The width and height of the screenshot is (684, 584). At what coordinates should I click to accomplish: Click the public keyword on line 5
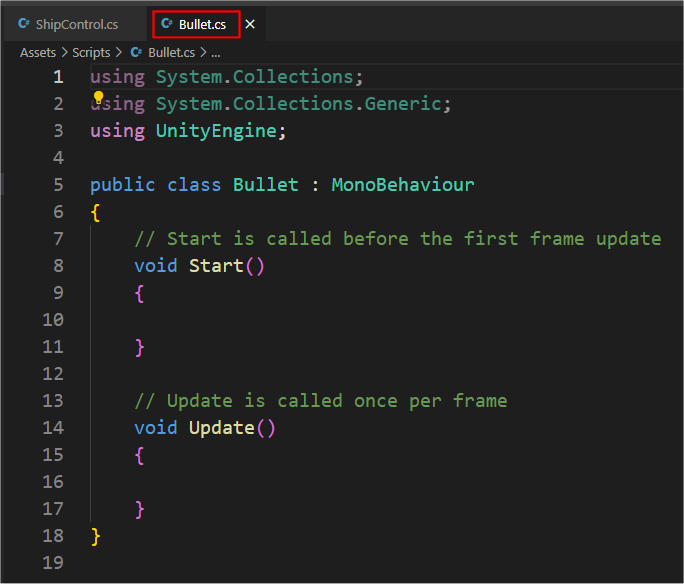123,185
